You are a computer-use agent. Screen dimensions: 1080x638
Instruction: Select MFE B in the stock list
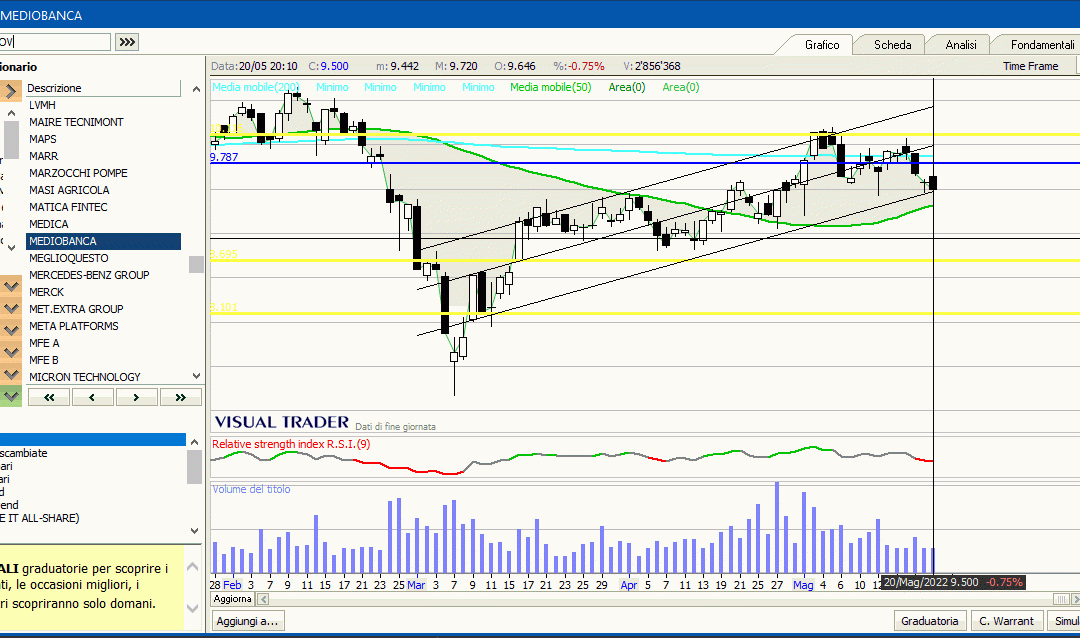pos(103,360)
